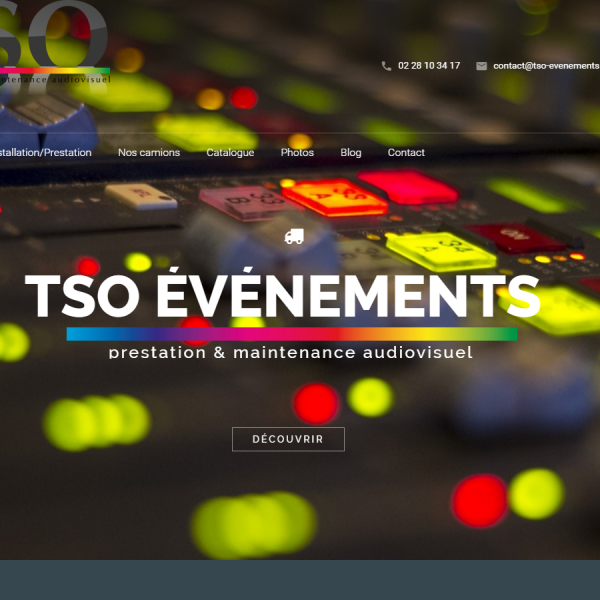Open the Catalogue menu item
Viewport: 600px width, 600px height.
pyautogui.click(x=230, y=153)
